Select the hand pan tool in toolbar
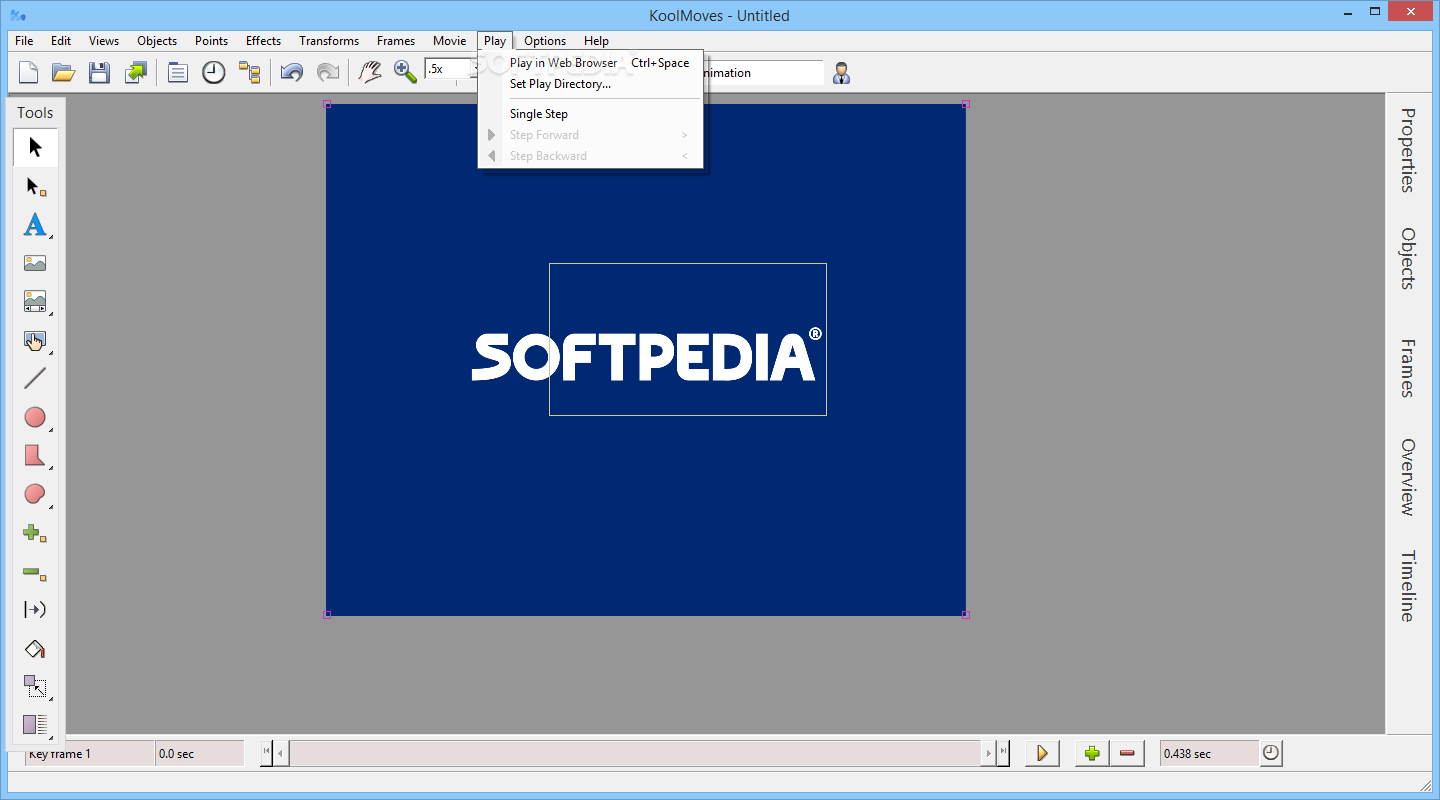Screen dimensions: 1440x800 click(x=370, y=72)
